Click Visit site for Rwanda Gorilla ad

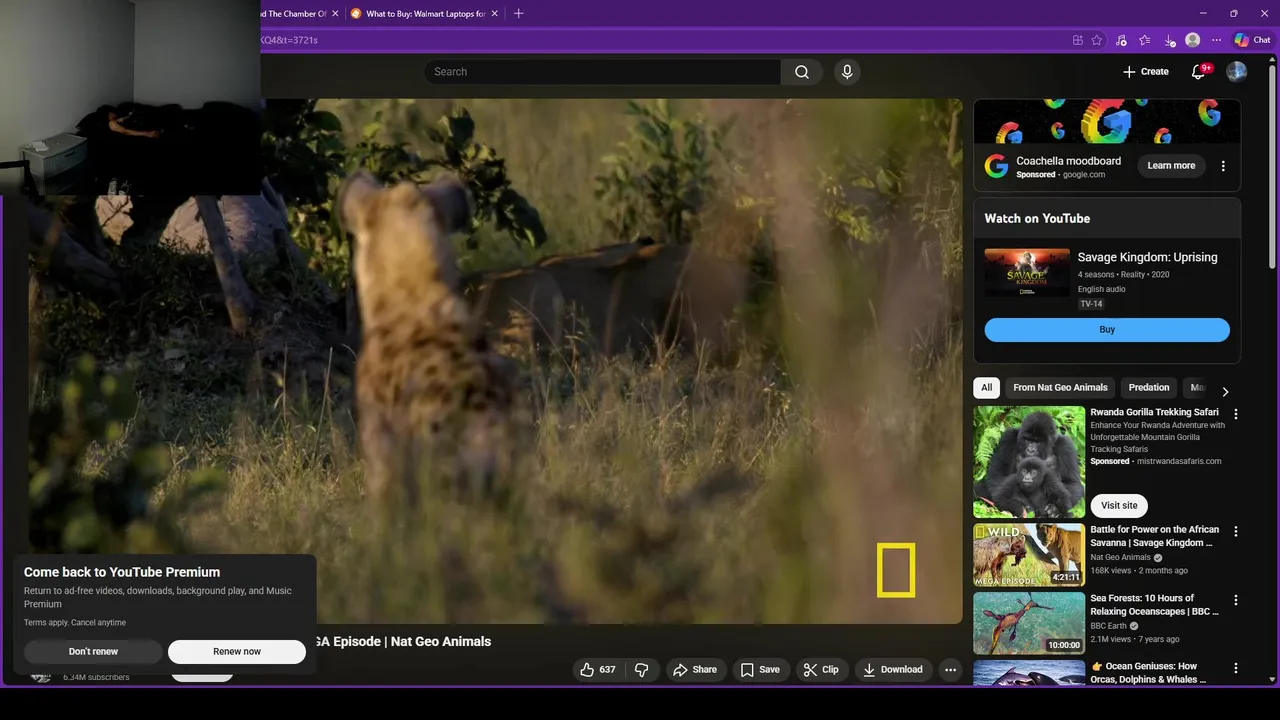[x=1119, y=506]
